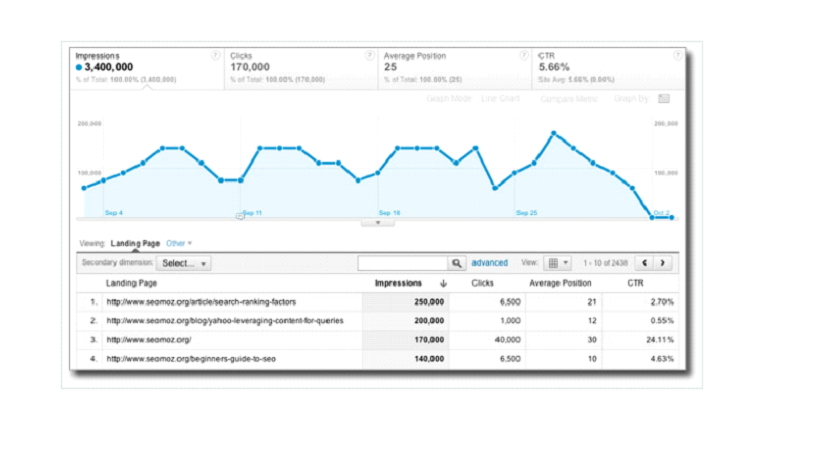Click the Impressions metric help icon
Image resolution: width=819 pixels, height=460 pixels.
(x=215, y=55)
